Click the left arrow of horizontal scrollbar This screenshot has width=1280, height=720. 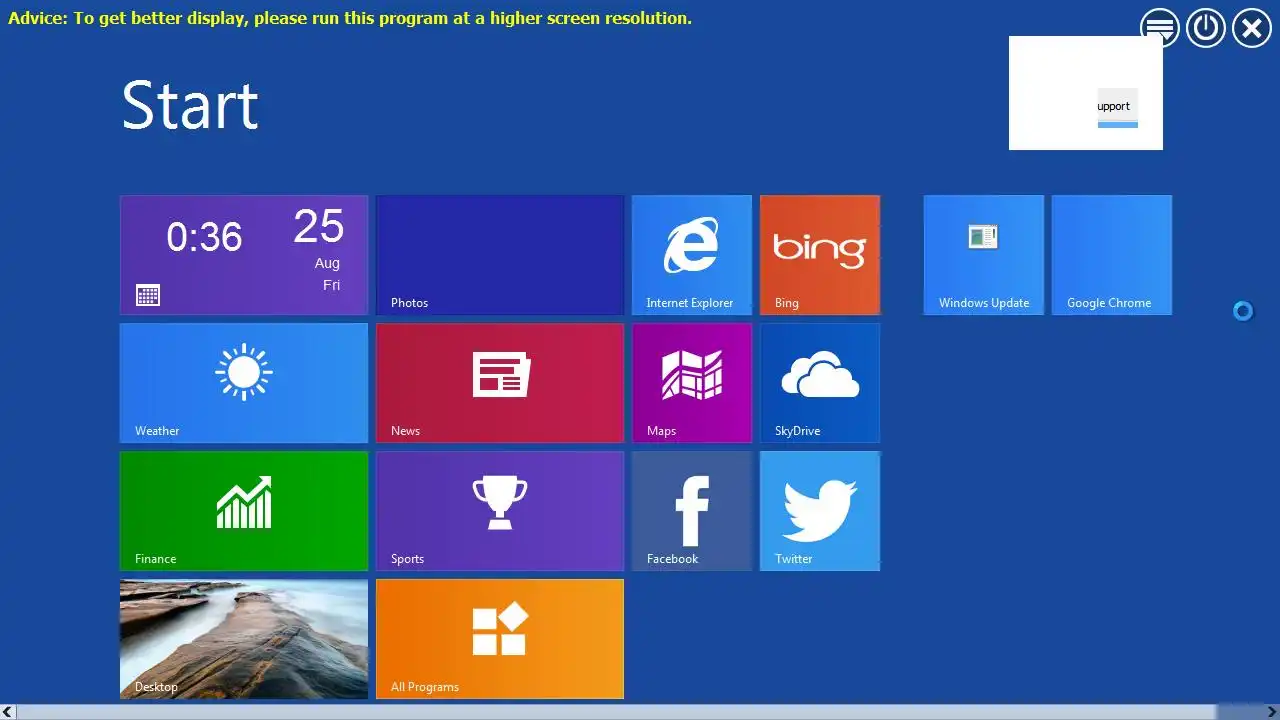tap(8, 712)
